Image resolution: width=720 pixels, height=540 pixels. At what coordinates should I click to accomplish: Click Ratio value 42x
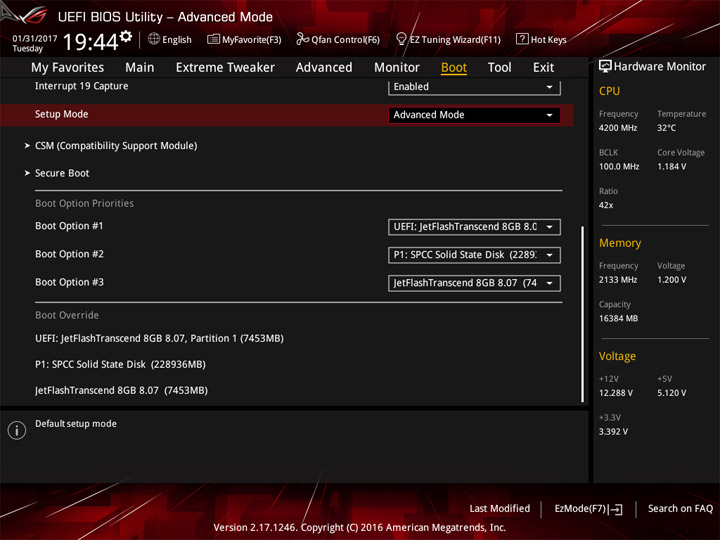(x=606, y=205)
